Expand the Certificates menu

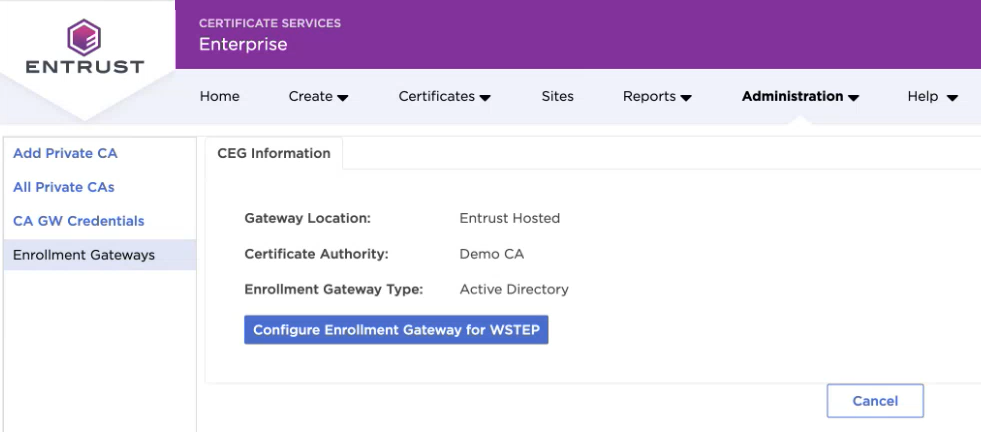444,97
